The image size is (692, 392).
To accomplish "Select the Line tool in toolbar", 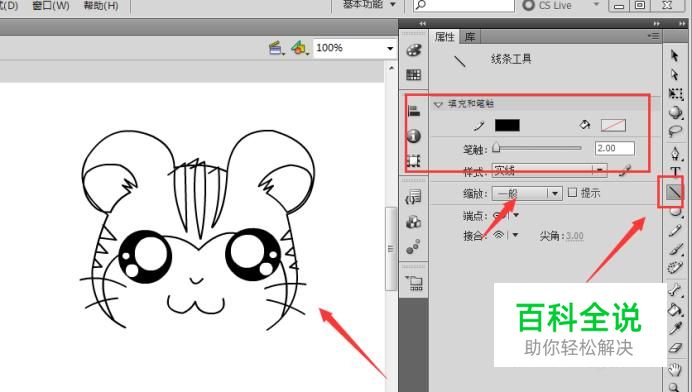I will 673,192.
